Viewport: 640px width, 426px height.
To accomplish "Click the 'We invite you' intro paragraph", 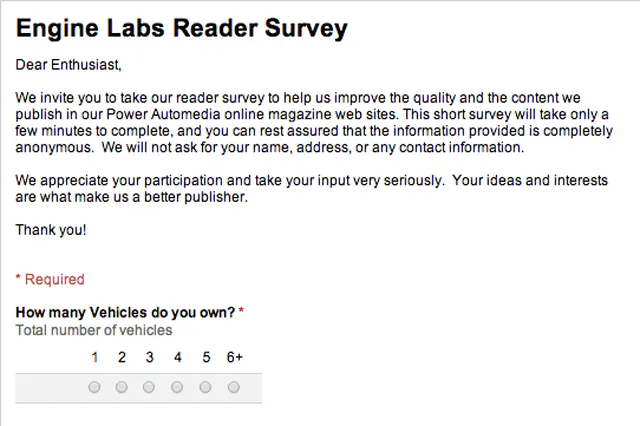I will pyautogui.click(x=310, y=123).
